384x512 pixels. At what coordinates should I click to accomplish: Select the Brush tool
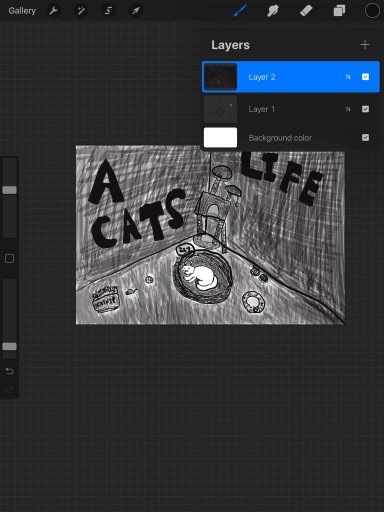[x=240, y=11]
